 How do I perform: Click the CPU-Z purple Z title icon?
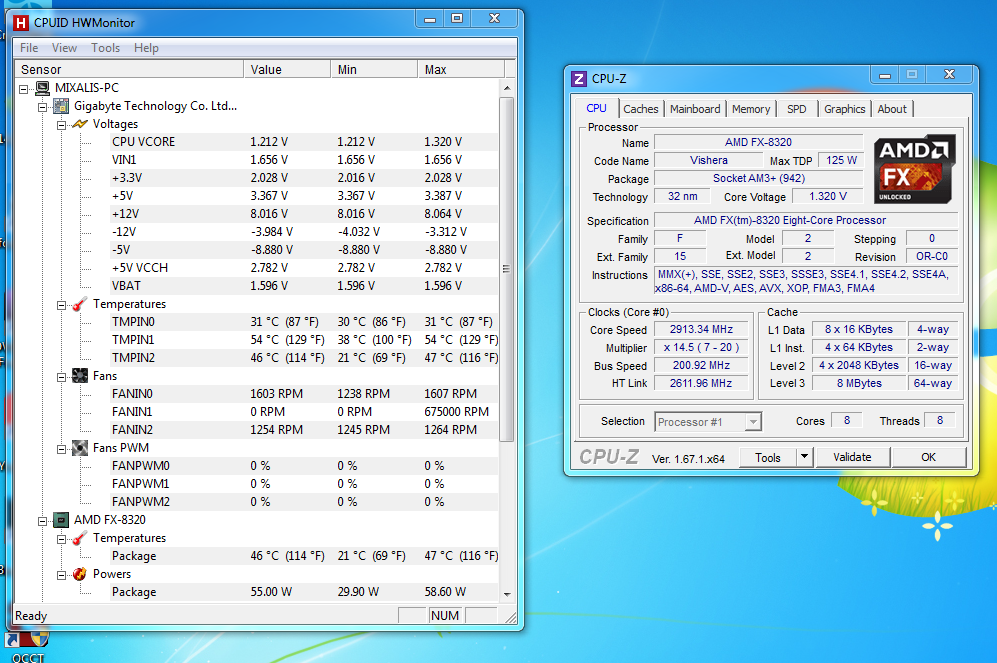tap(579, 79)
